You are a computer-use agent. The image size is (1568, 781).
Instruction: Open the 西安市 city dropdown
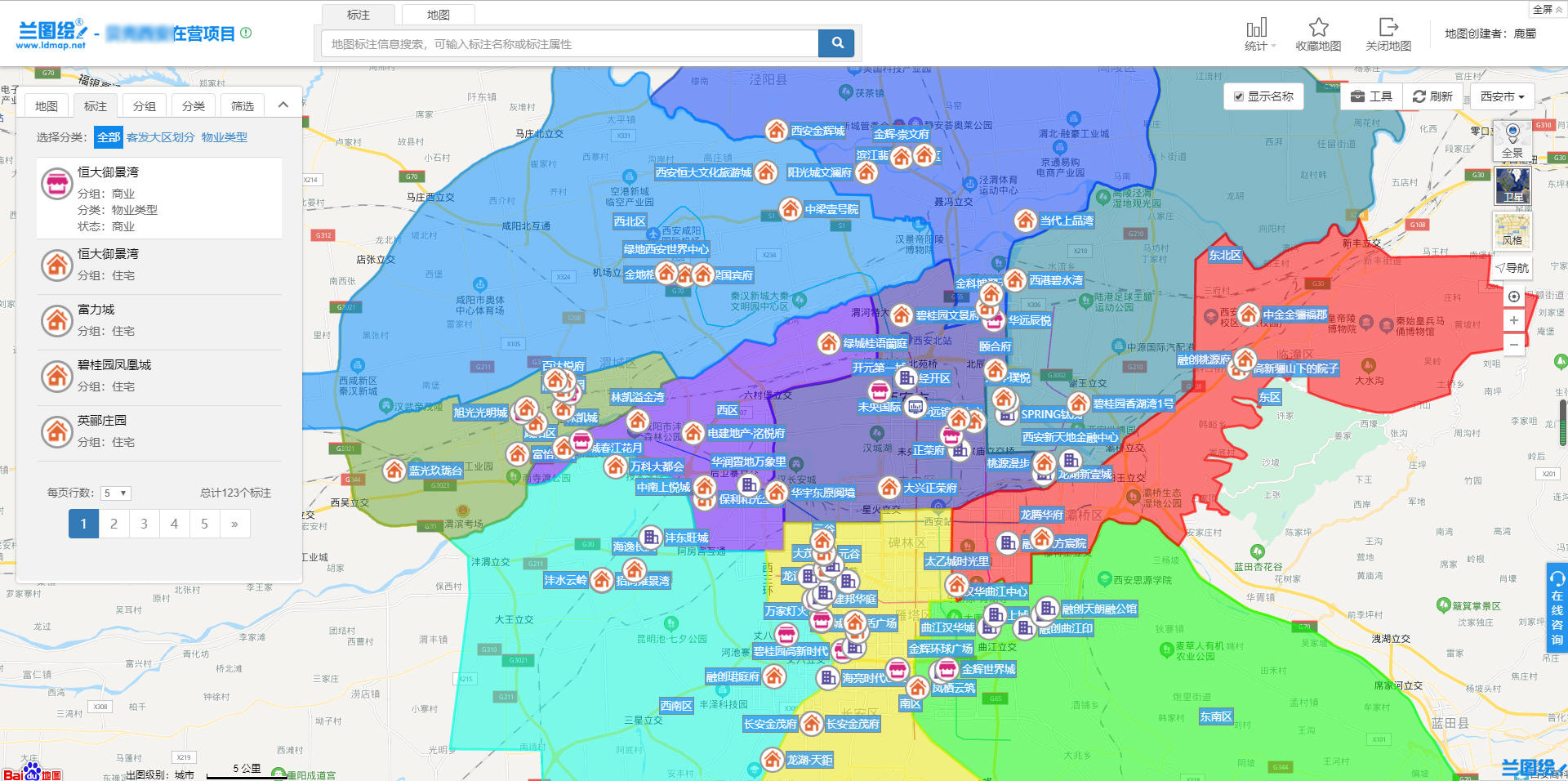point(1502,96)
